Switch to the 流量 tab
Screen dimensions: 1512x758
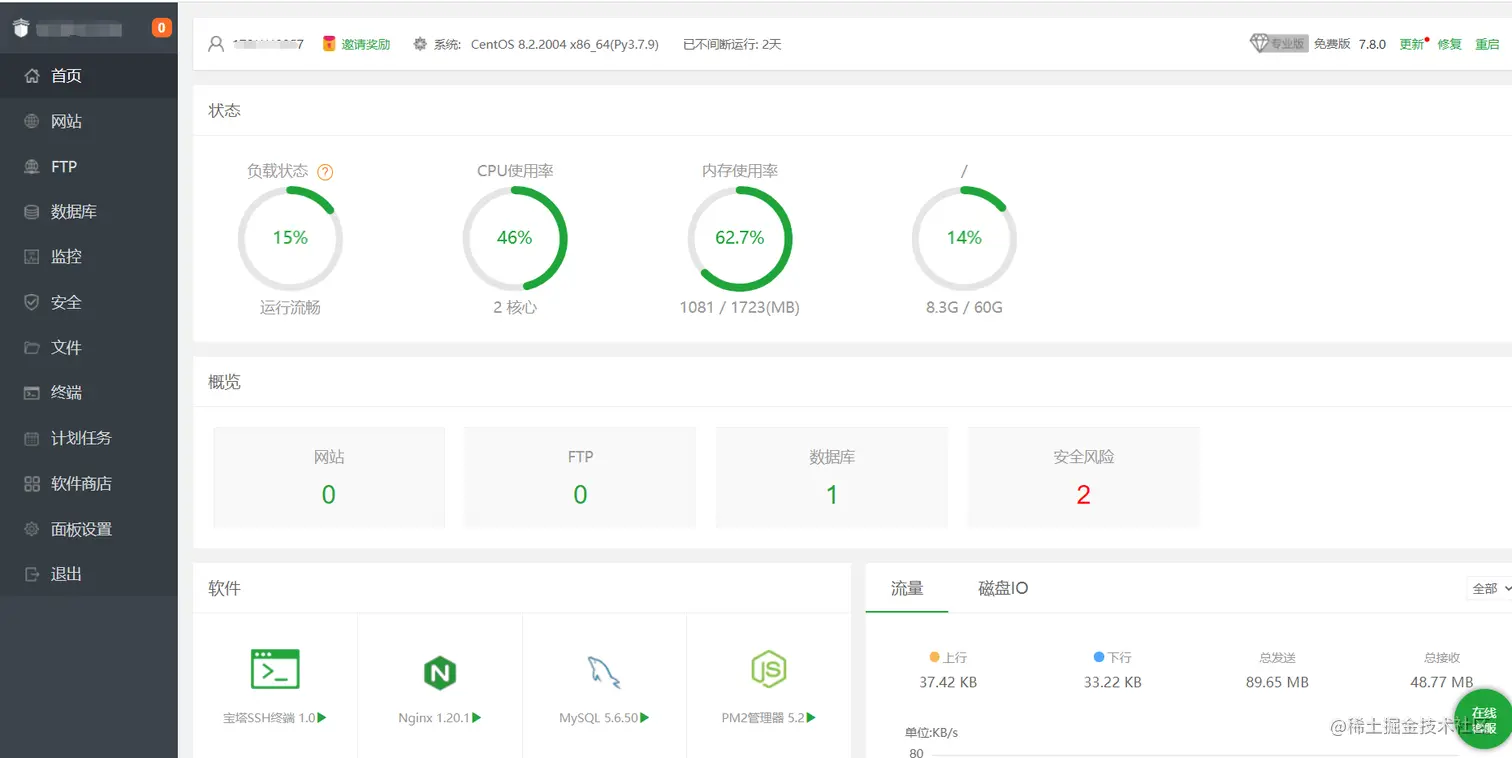907,588
